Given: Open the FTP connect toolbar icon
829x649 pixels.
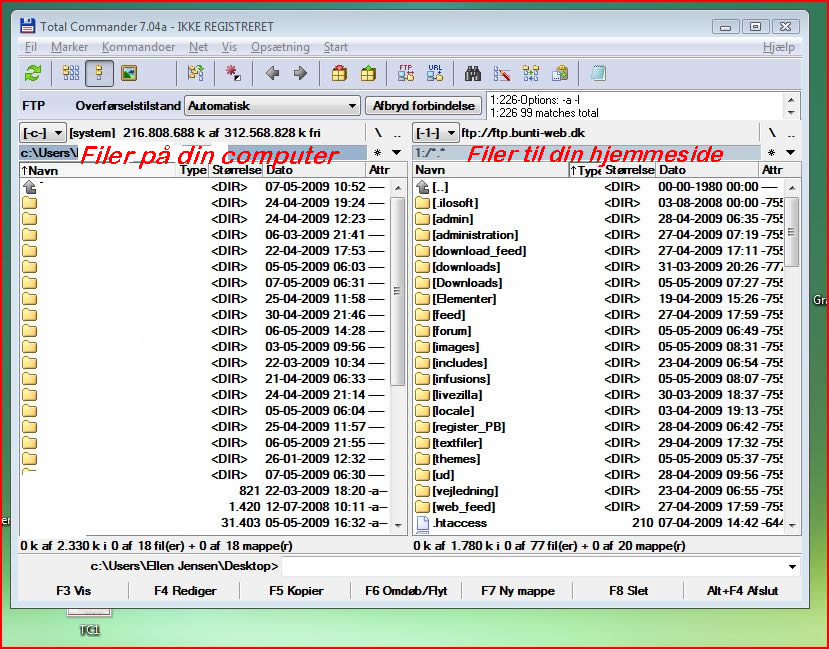Looking at the screenshot, I should [406, 73].
